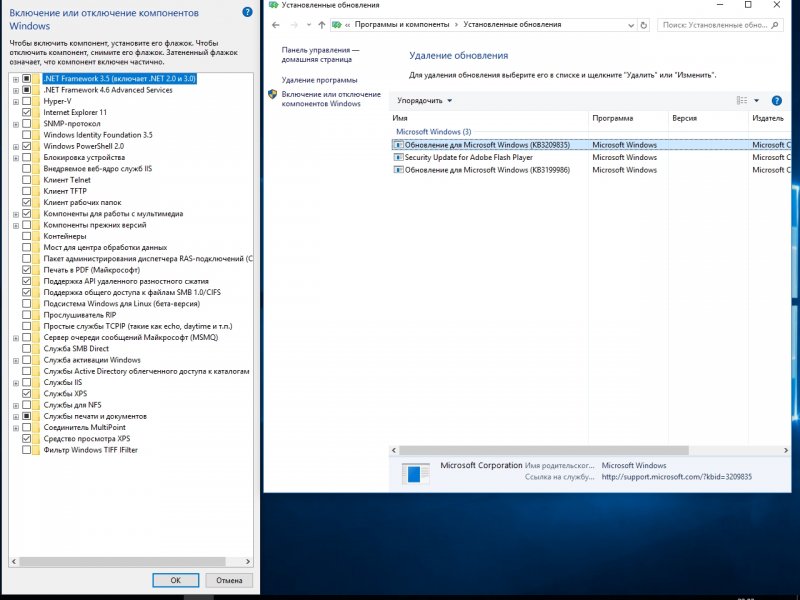Click Программы и компоненты breadcrumb
The height and width of the screenshot is (600, 800).
(x=402, y=24)
